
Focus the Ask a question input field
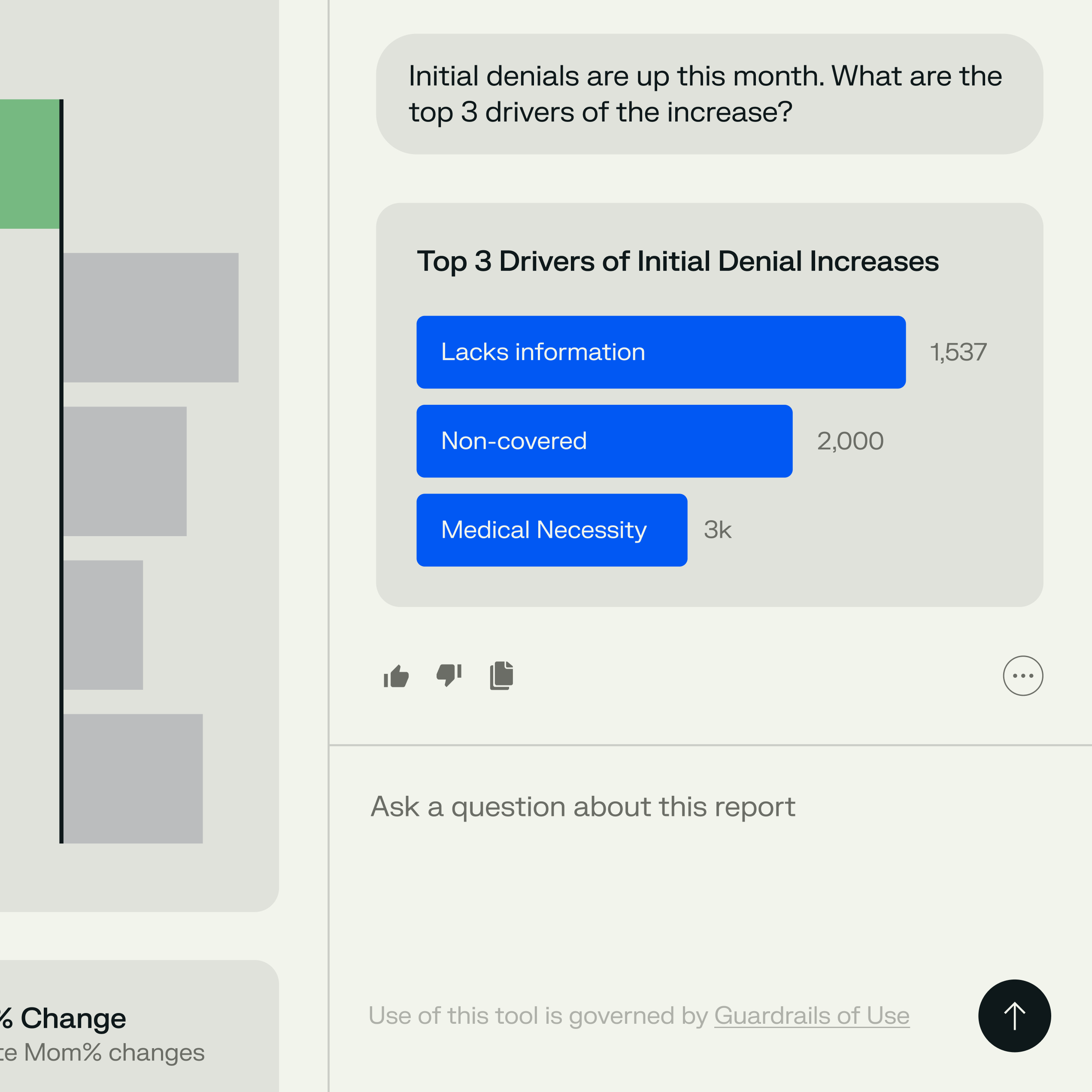pyautogui.click(x=582, y=807)
